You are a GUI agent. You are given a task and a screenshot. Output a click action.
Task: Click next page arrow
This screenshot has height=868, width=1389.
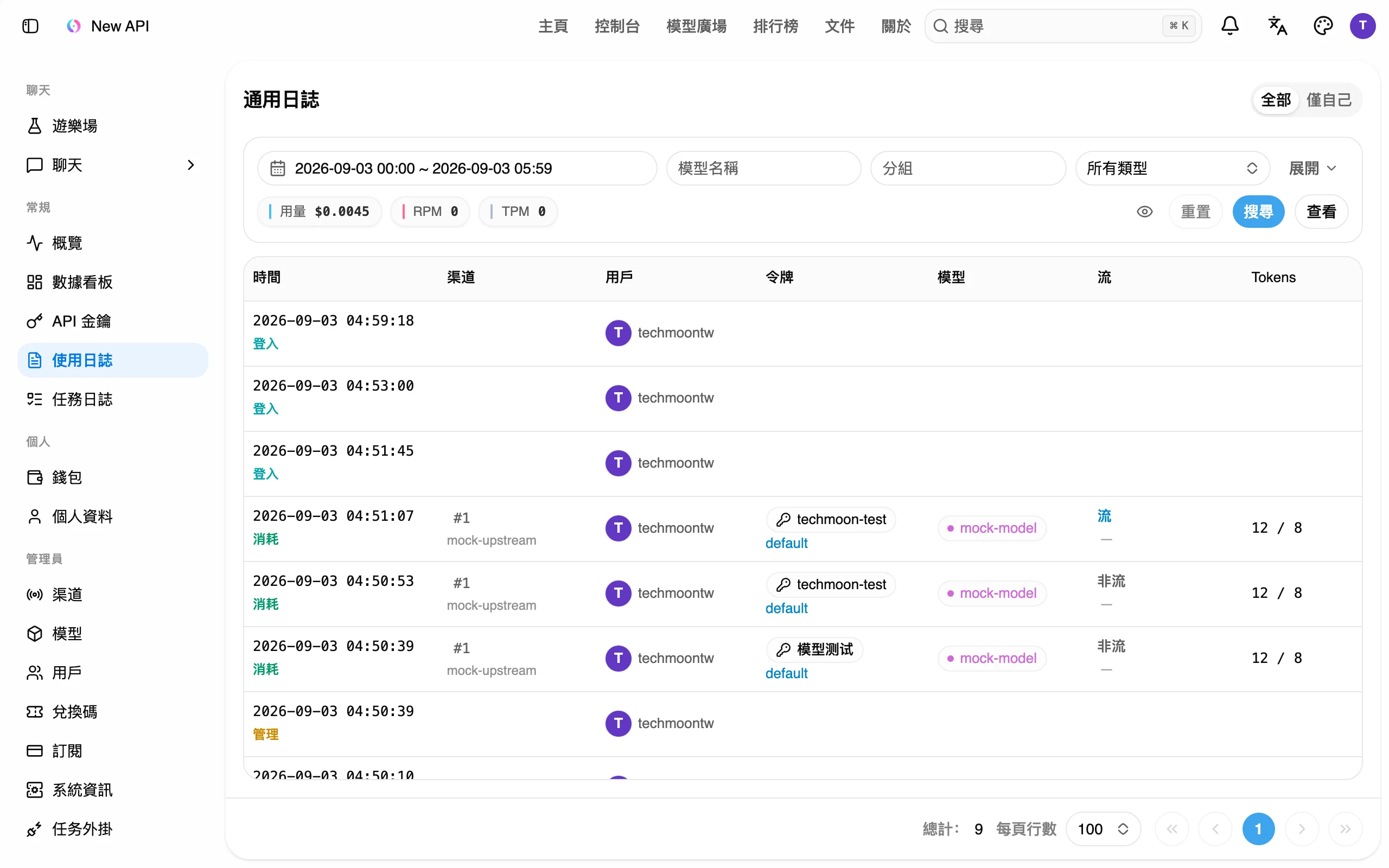click(x=1301, y=828)
